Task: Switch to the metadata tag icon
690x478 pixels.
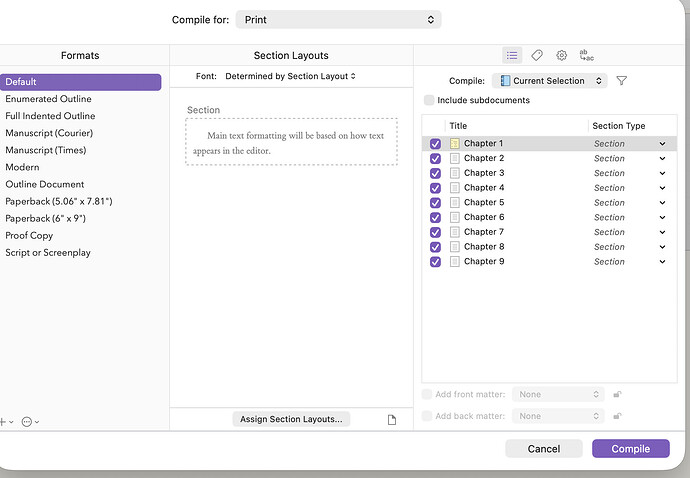Action: (537, 55)
